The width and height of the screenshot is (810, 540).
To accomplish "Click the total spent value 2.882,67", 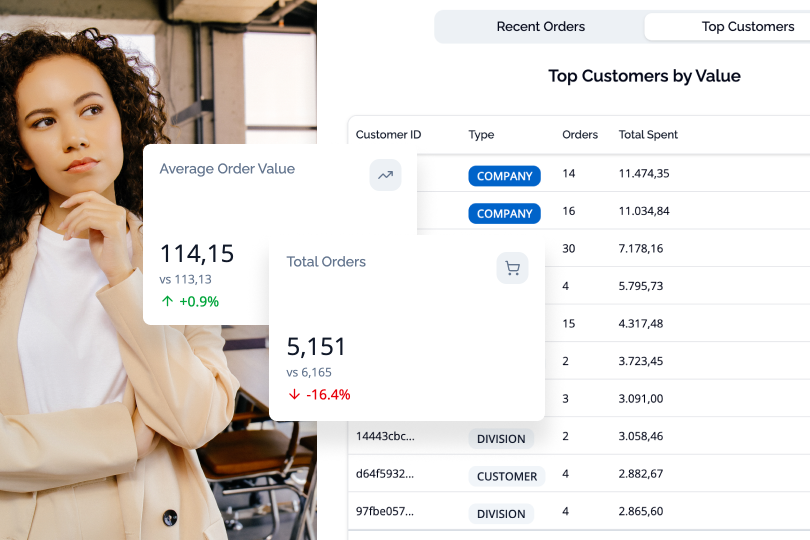I will pos(641,474).
